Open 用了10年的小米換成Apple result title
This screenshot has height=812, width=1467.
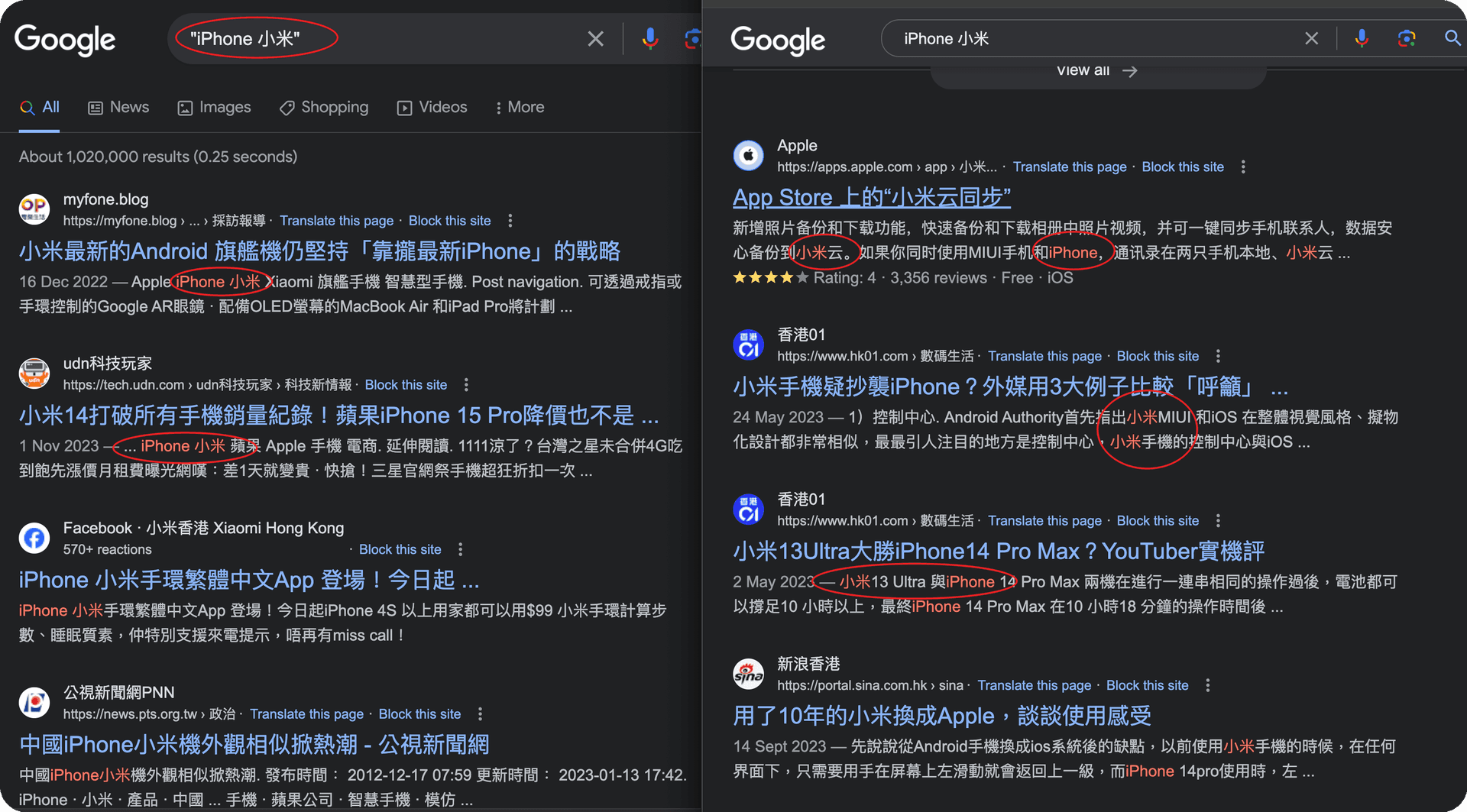(942, 716)
